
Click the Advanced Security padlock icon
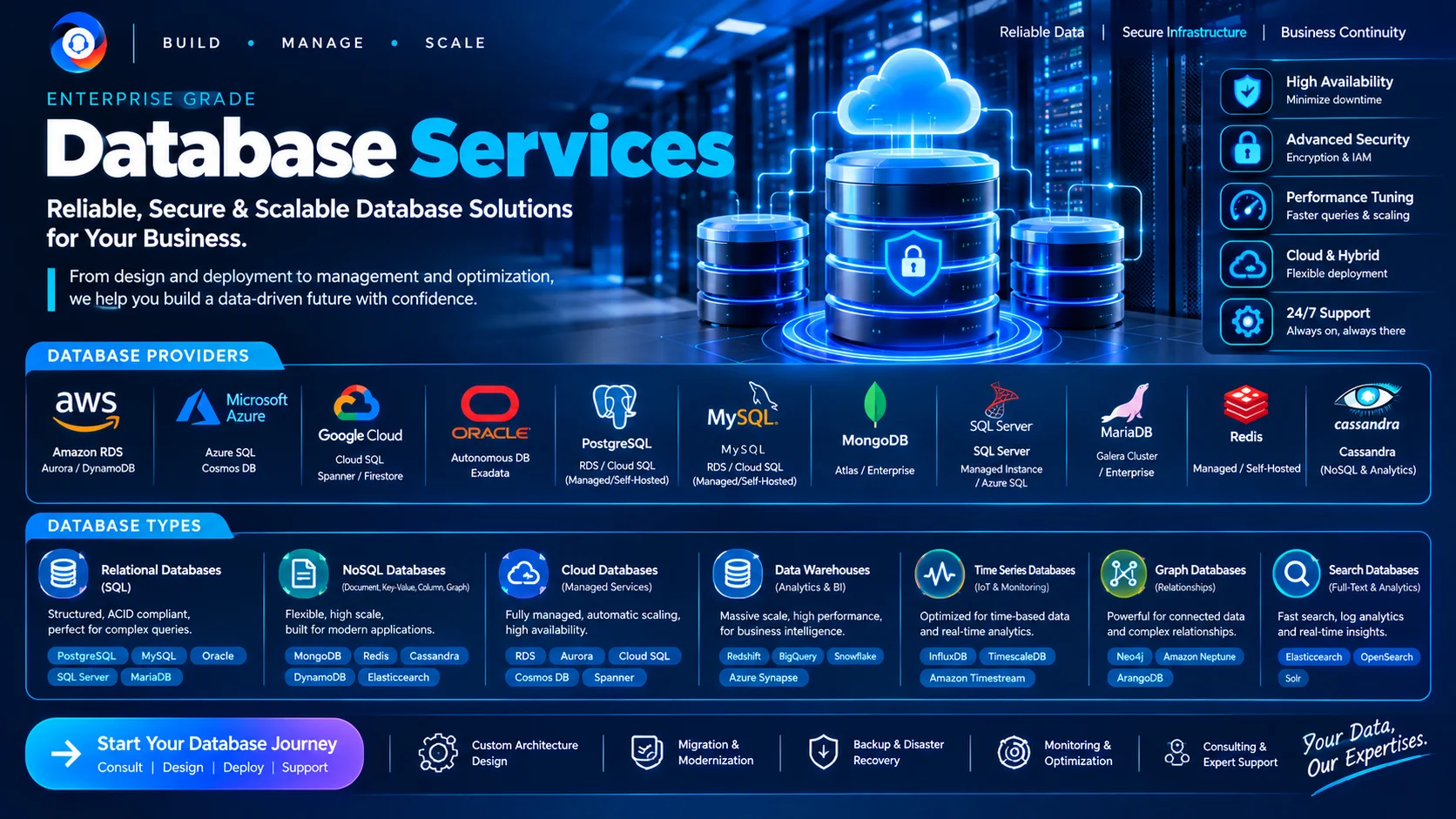pos(1247,148)
